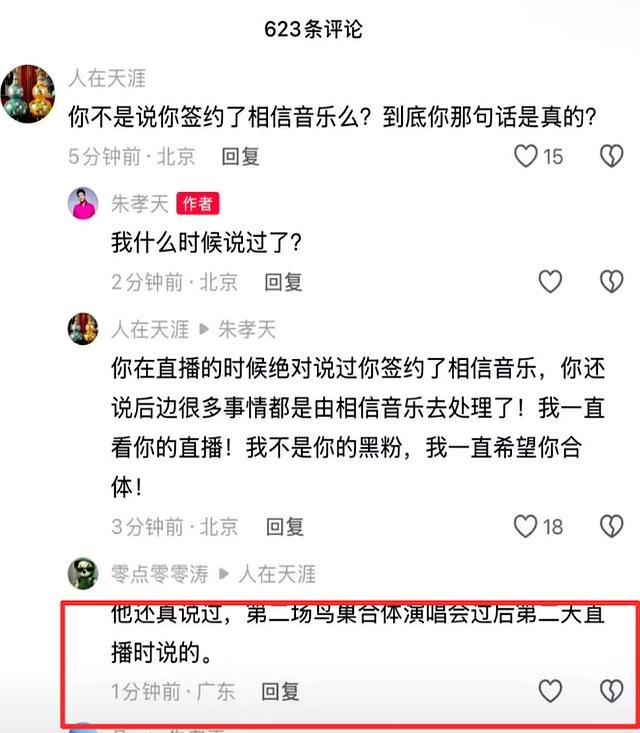This screenshot has height=733, width=640.
Task: Open 人在天涯's gourd profile avatar
Action: [x=28, y=94]
